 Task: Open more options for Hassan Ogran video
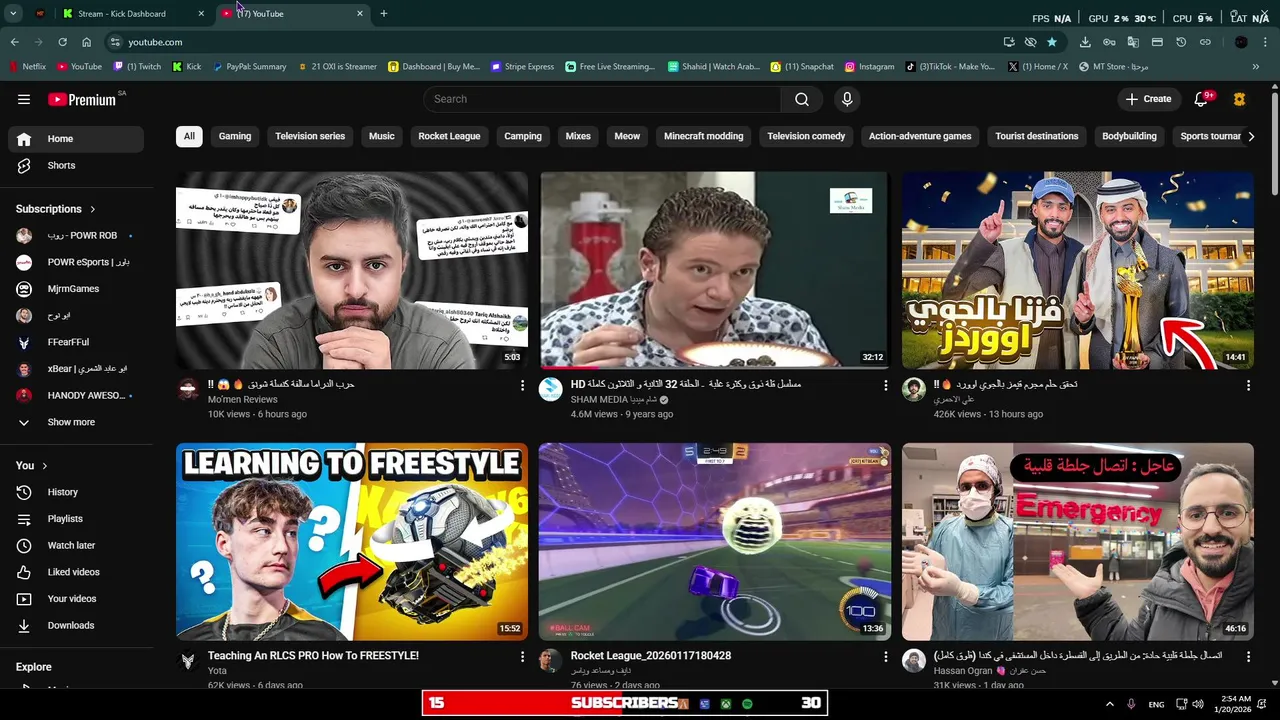(x=1248, y=656)
